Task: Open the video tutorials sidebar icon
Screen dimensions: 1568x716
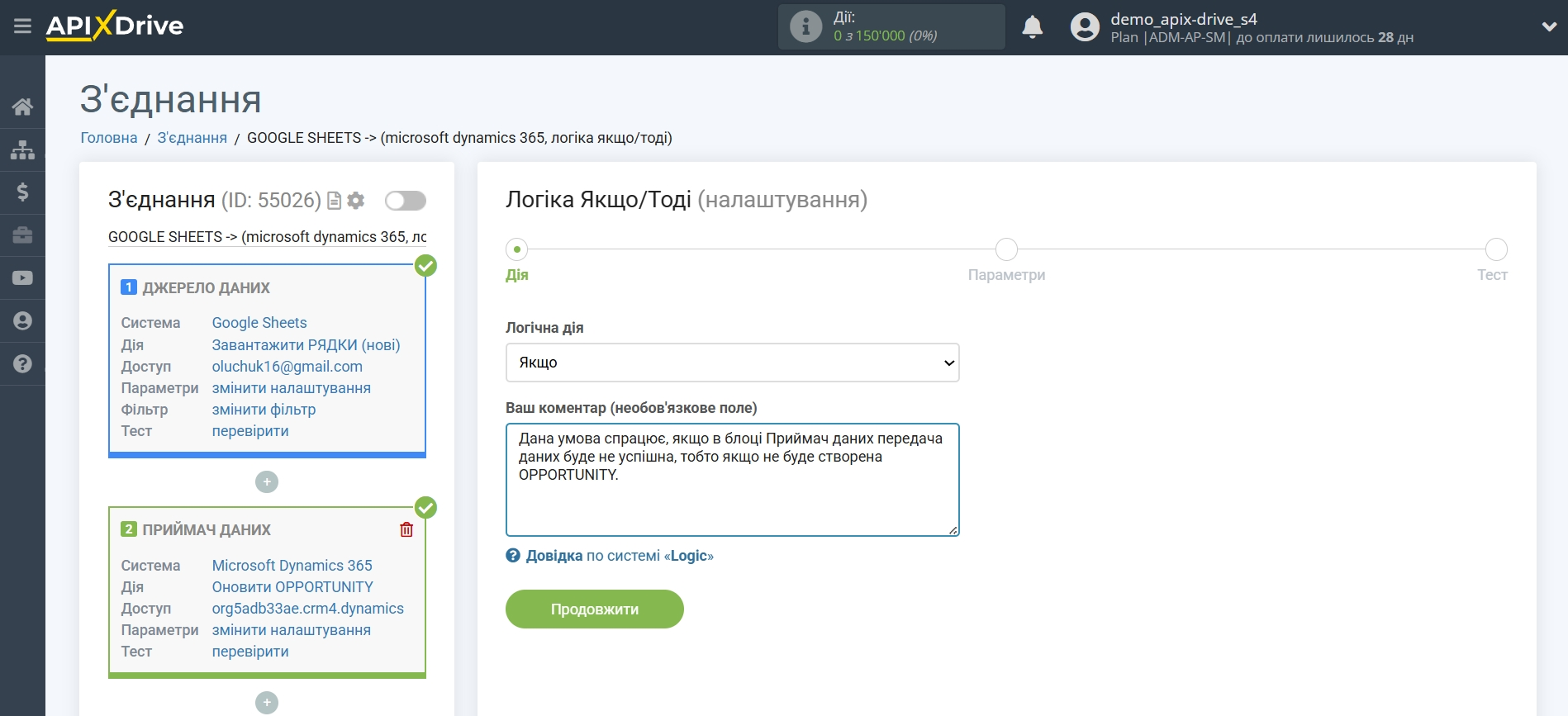Action: click(x=22, y=278)
